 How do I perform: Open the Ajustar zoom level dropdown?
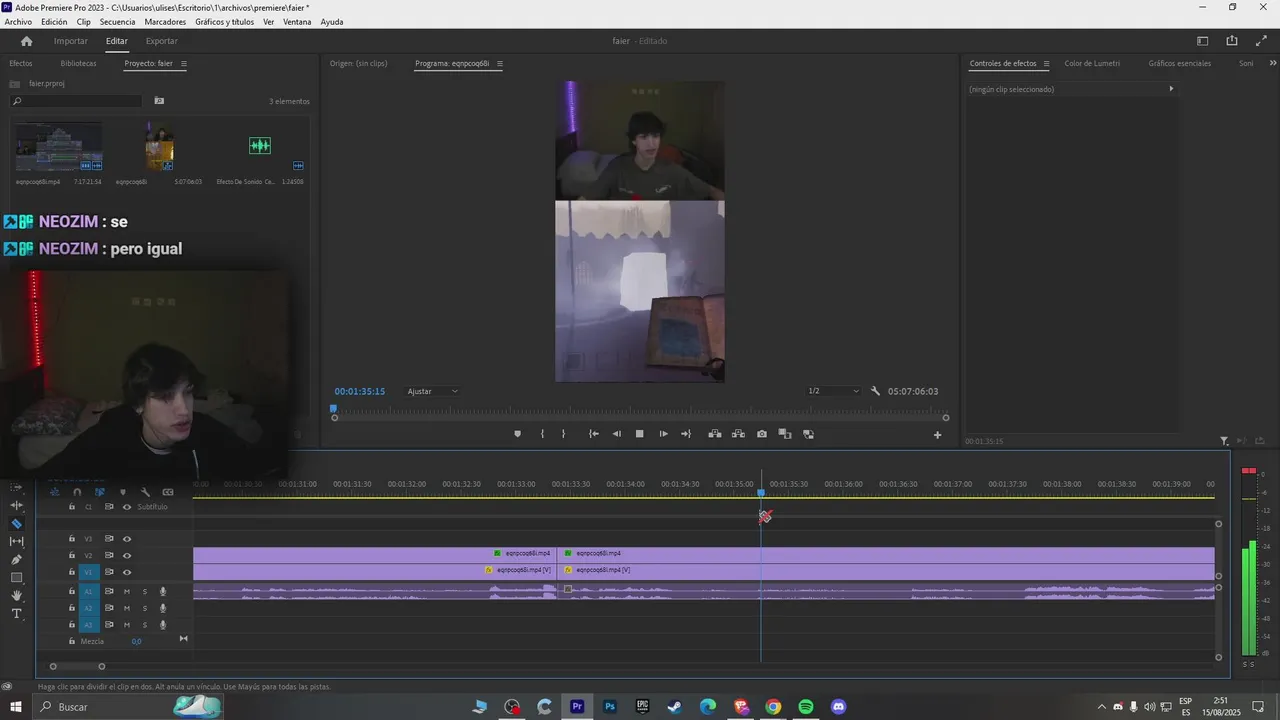[432, 391]
